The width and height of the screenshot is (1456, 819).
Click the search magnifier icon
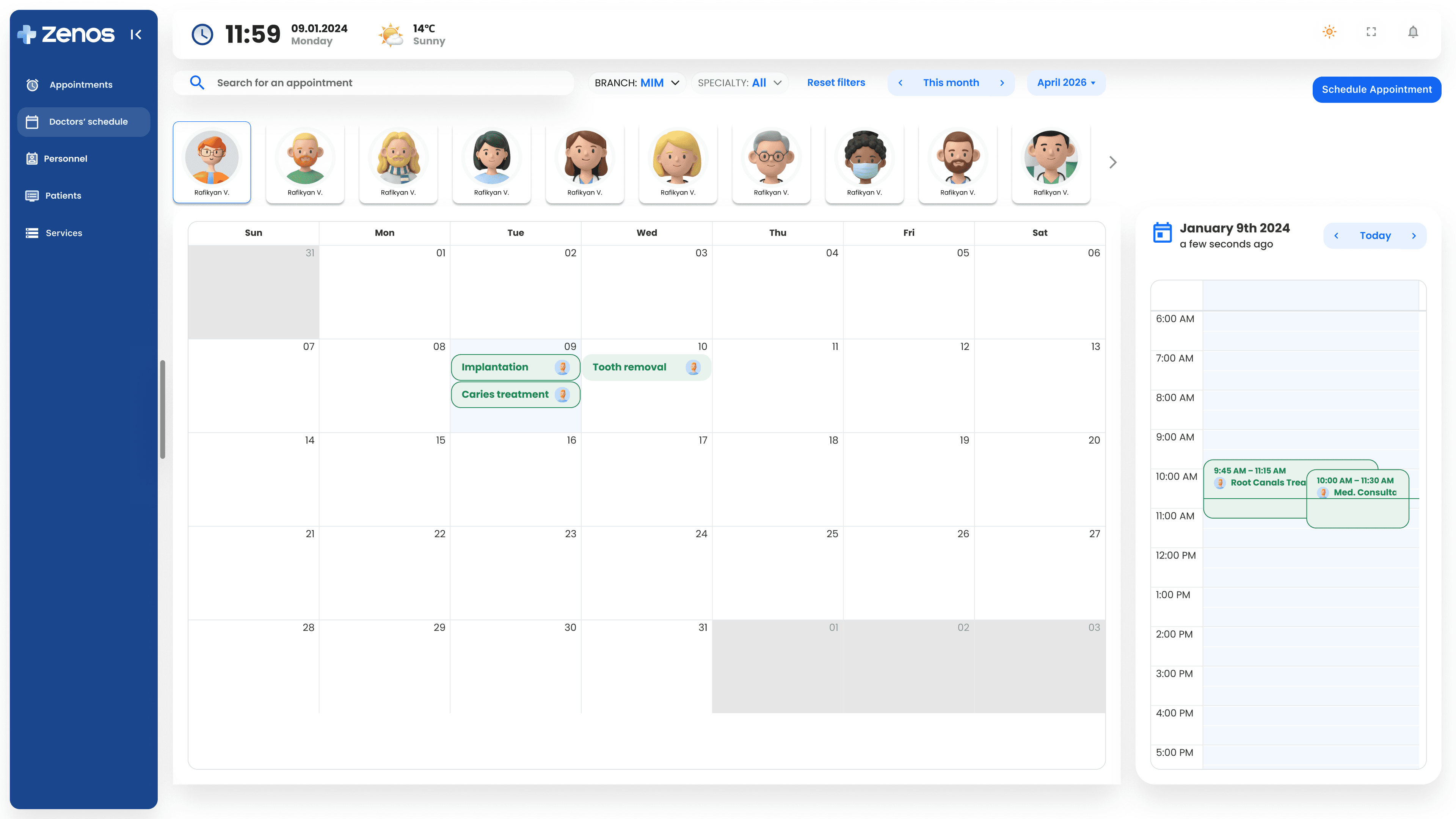[x=197, y=83]
